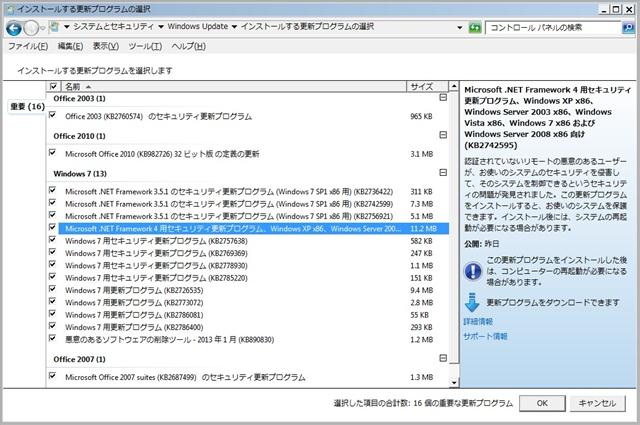Uncheck .NET Framework 3.5.1 update KB2756921
Image resolution: width=640 pixels, height=425 pixels.
(52, 215)
